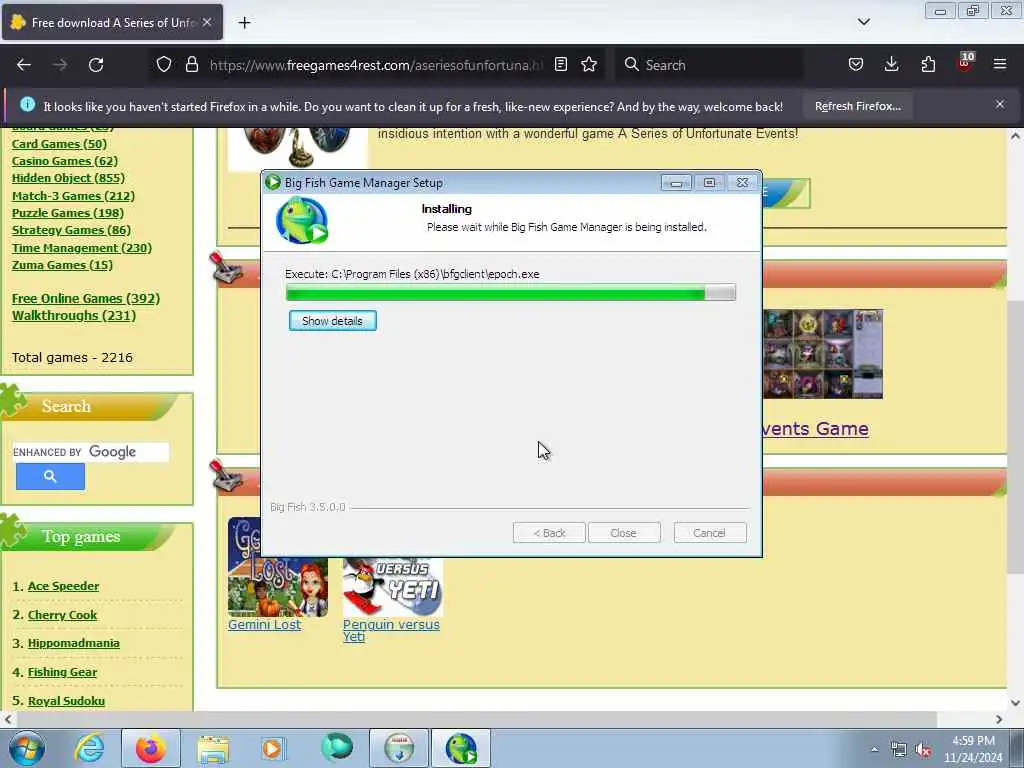Open Strategy Games (86) category
1024x768 pixels.
point(71,230)
